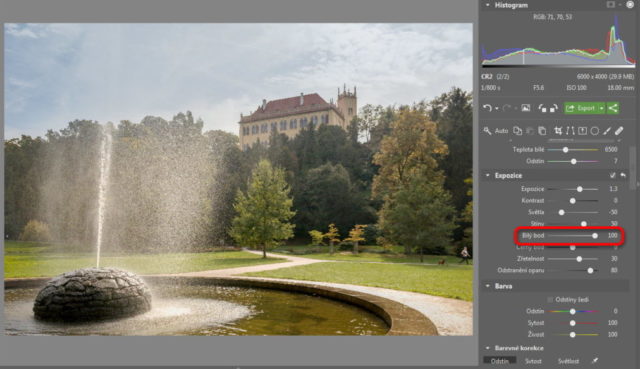The image size is (640, 369).
Task: Click the Sytost slider handle under Barva
Action: 573,323
